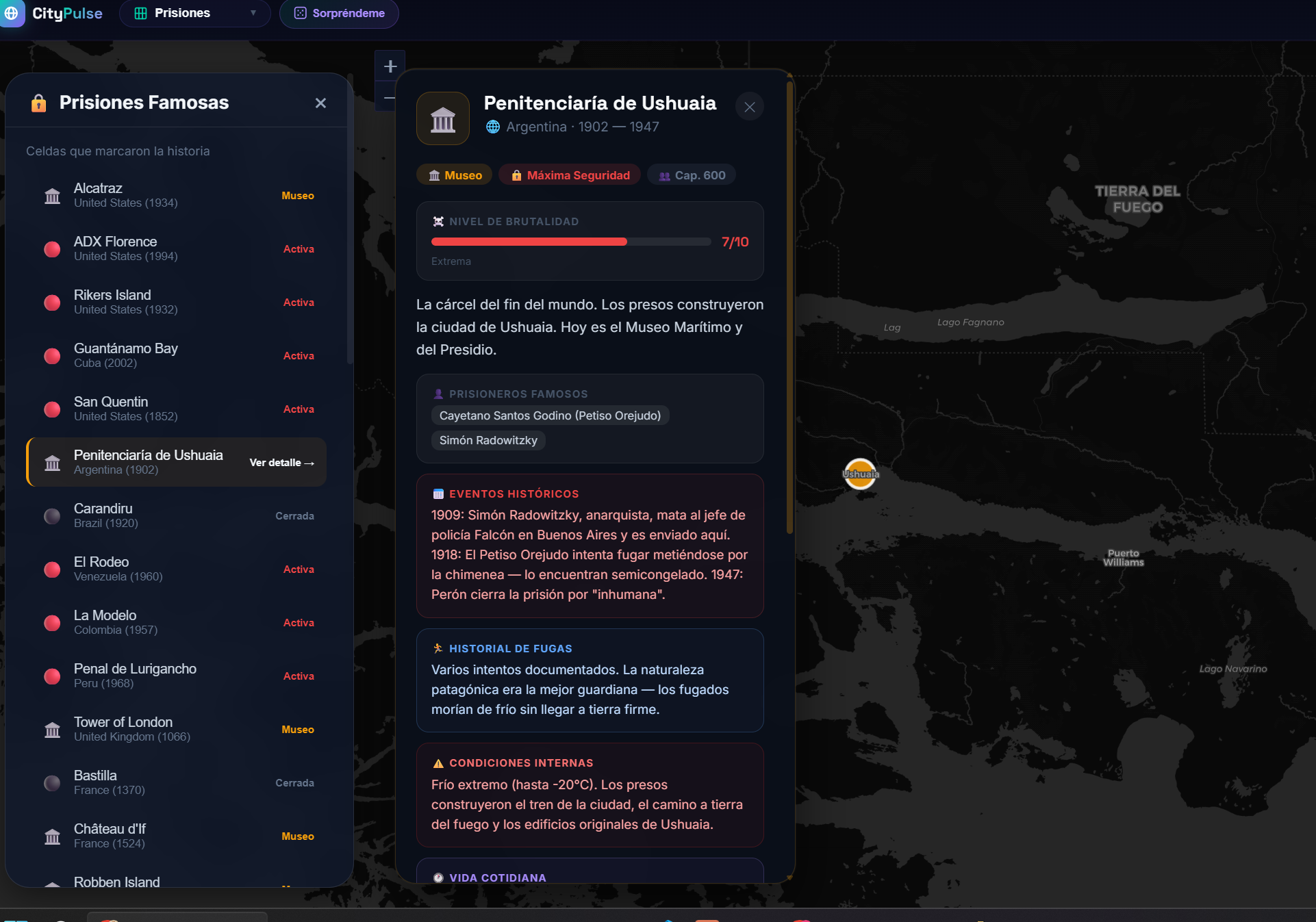The width and height of the screenshot is (1316, 922).
Task: Zoom in the map with plus button
Action: (390, 66)
